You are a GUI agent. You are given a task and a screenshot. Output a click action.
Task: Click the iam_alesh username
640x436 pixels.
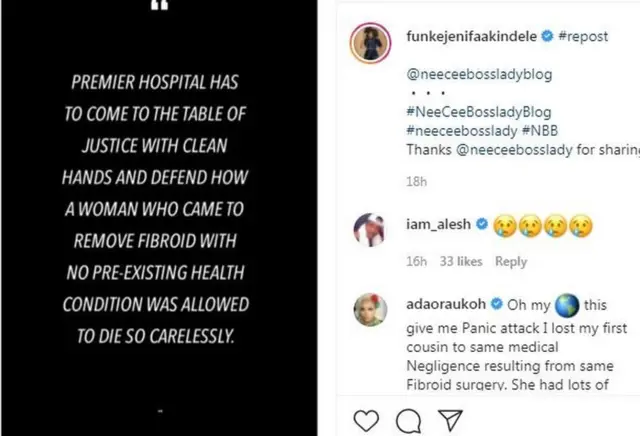[439, 224]
